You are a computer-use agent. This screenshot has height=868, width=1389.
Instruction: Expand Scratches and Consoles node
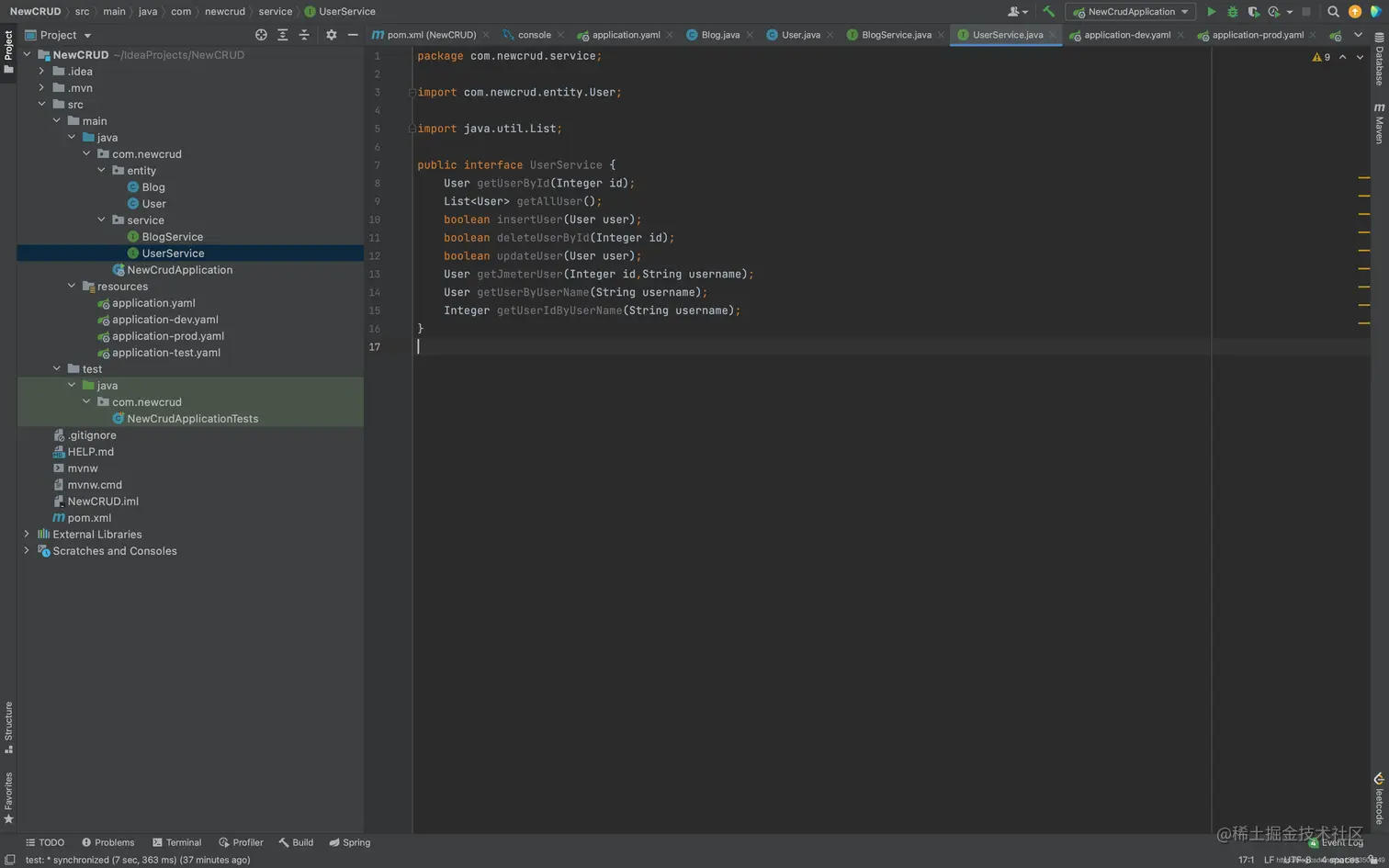27,551
